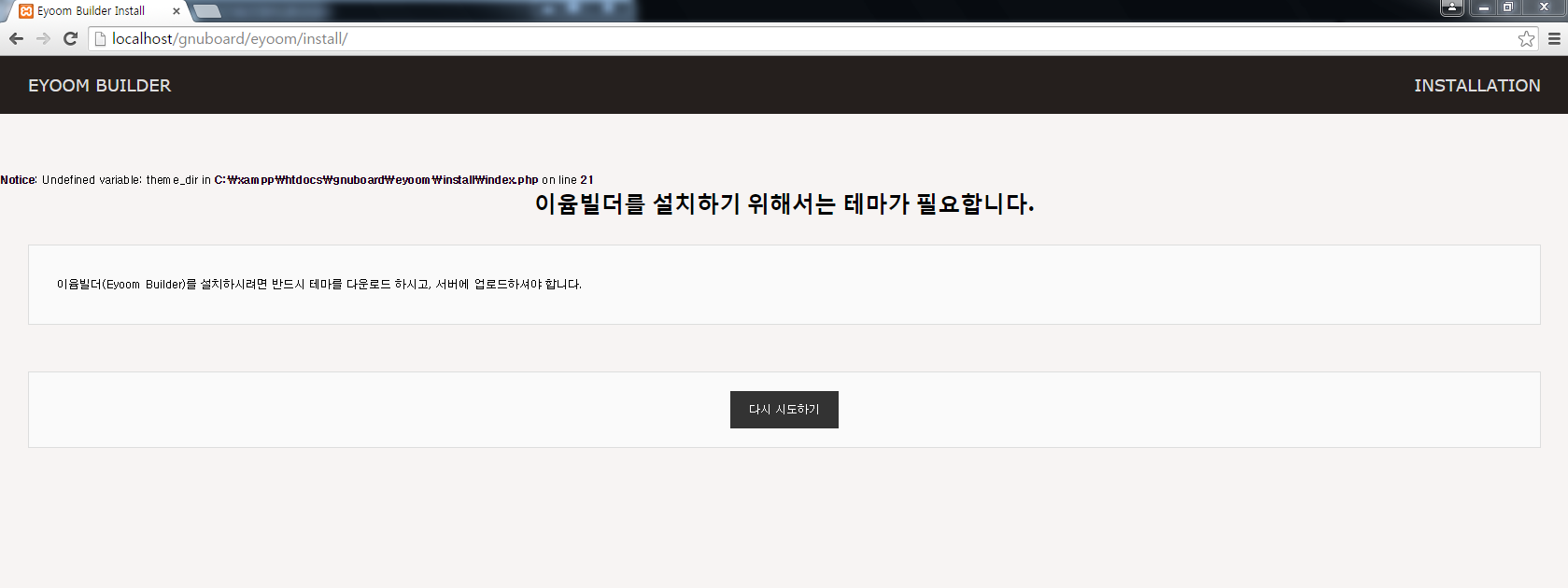The width and height of the screenshot is (1568, 588).
Task: Click the Korean heading about theme required
Action: (x=784, y=203)
